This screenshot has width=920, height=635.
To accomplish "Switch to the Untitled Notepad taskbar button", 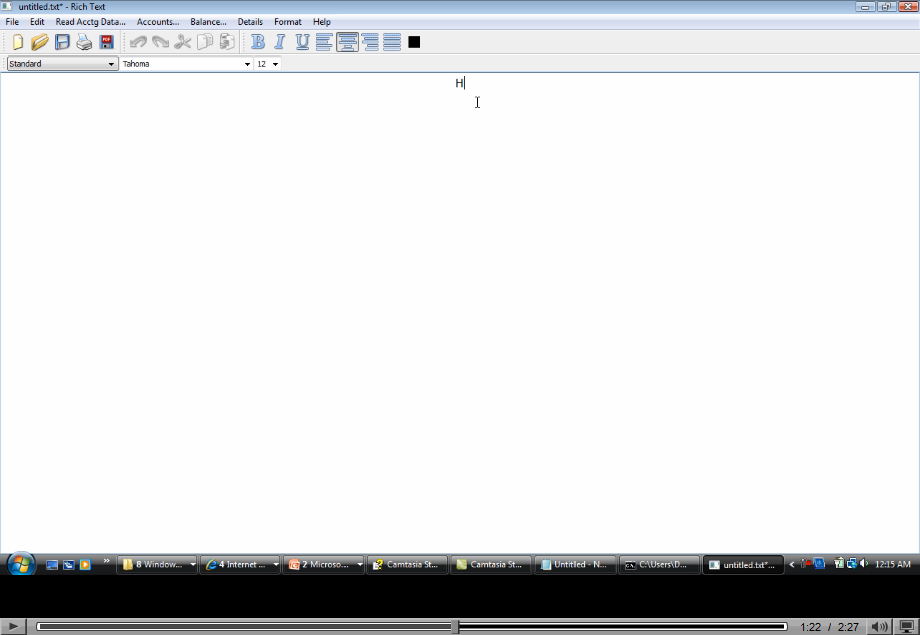I will tap(574, 565).
